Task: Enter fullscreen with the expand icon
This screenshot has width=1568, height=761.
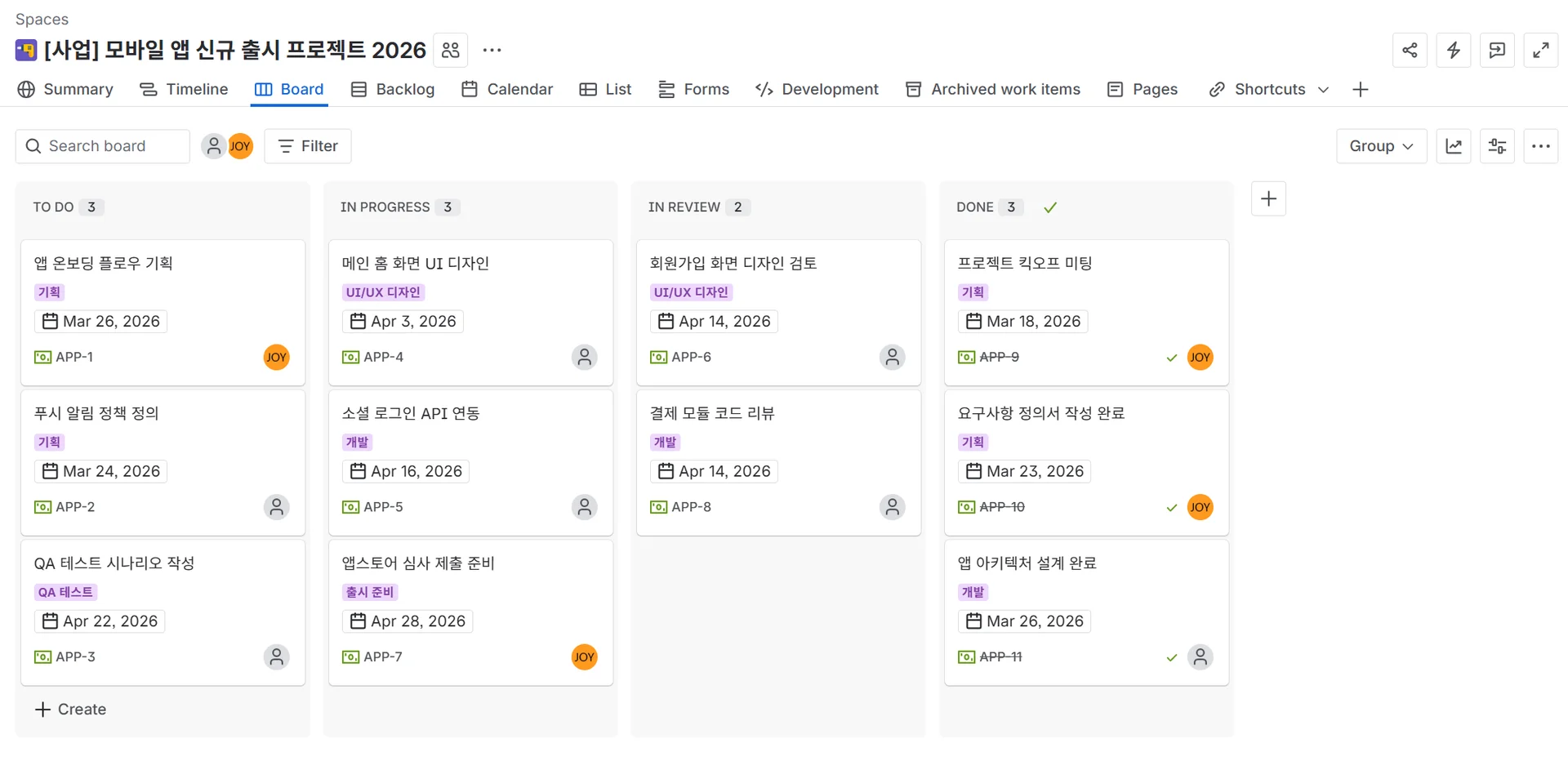Action: [x=1542, y=50]
